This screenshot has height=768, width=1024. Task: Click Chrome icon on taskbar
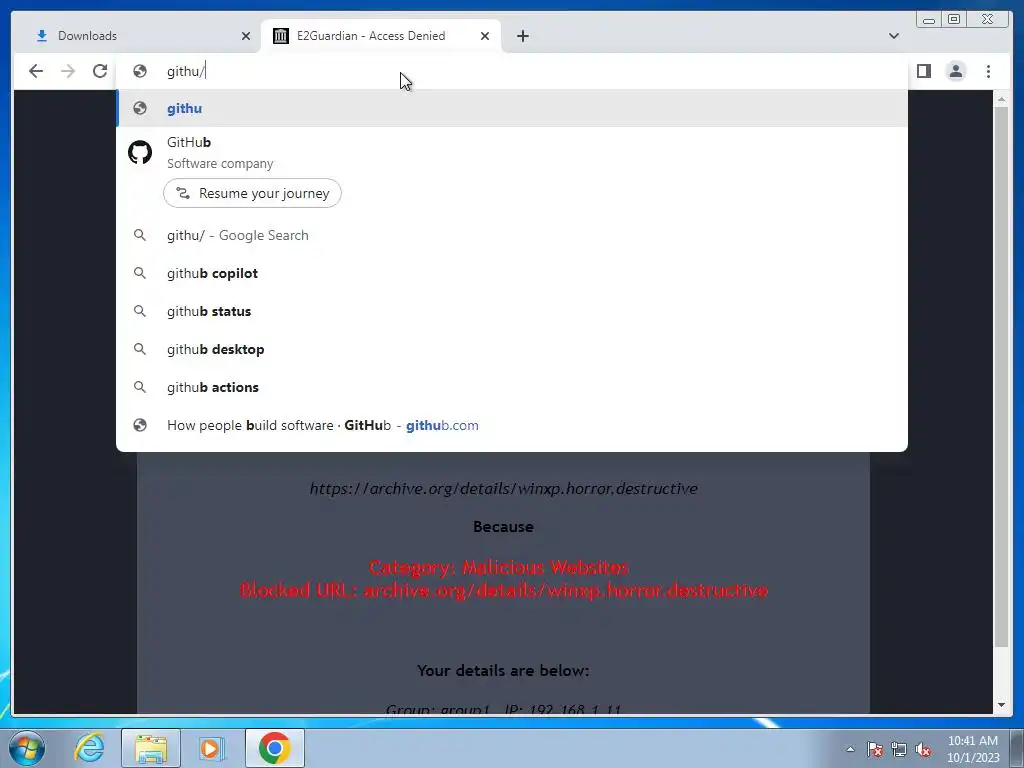click(274, 748)
